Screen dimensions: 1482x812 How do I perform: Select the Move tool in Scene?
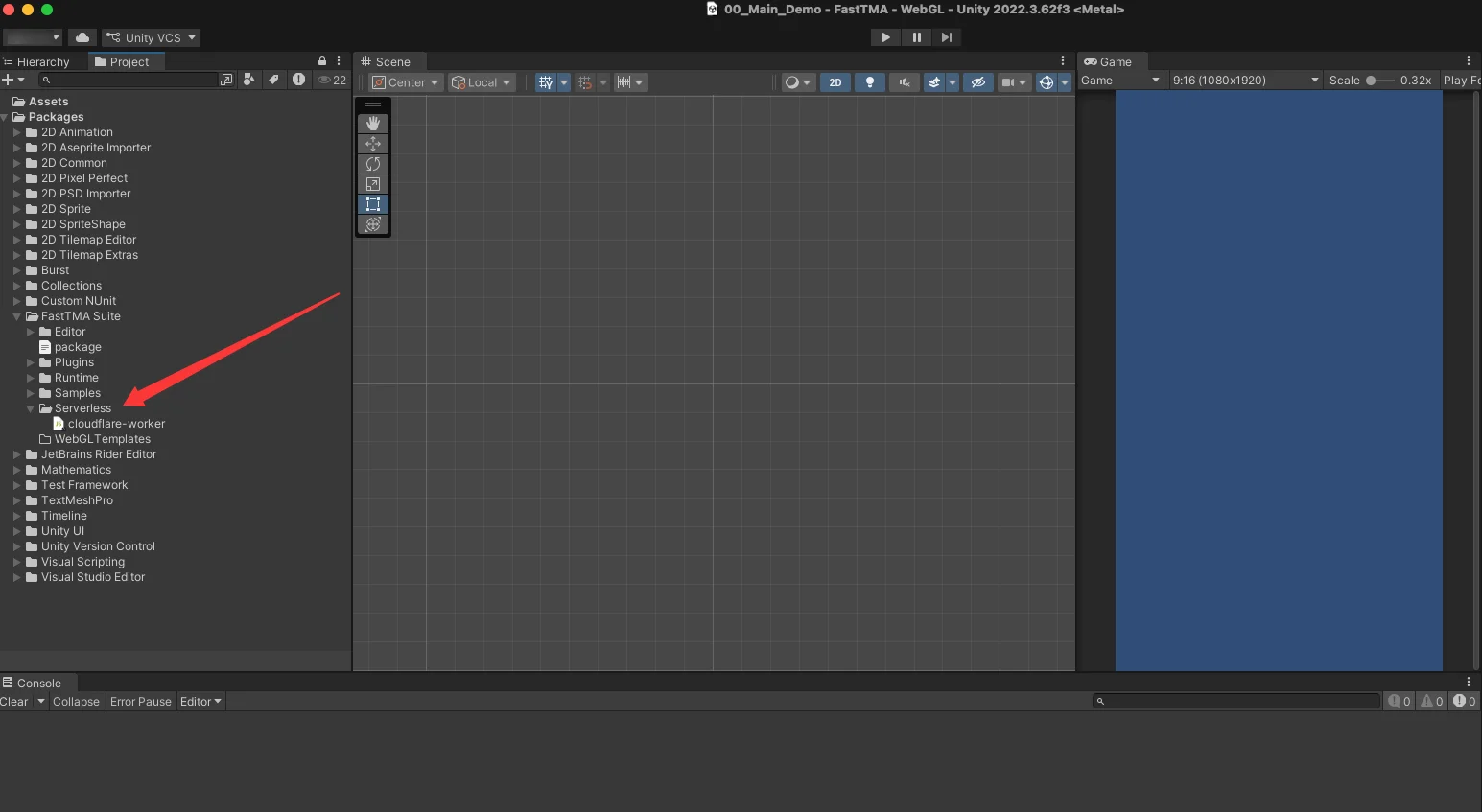click(x=373, y=144)
